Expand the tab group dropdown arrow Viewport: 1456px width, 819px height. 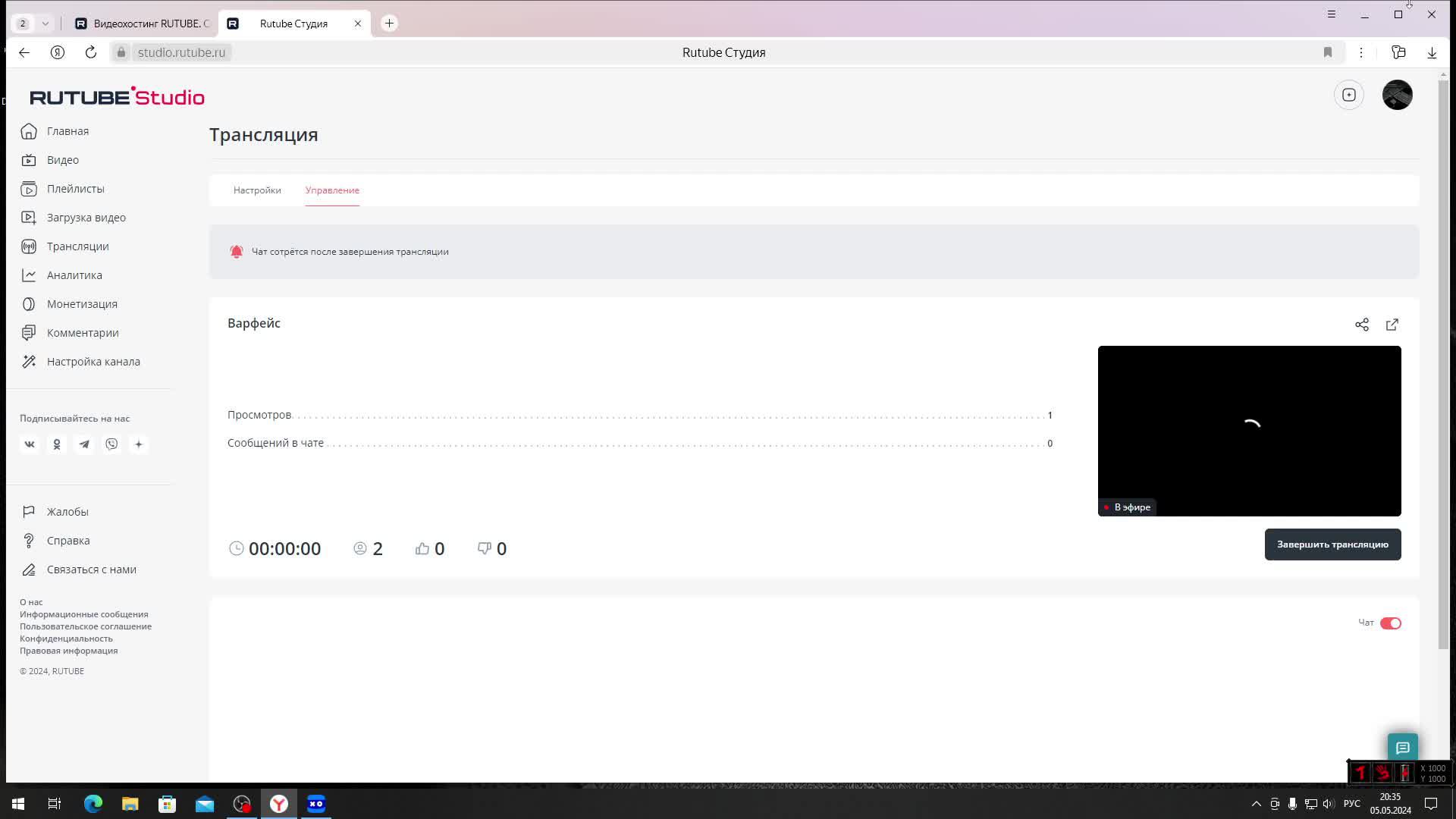45,24
